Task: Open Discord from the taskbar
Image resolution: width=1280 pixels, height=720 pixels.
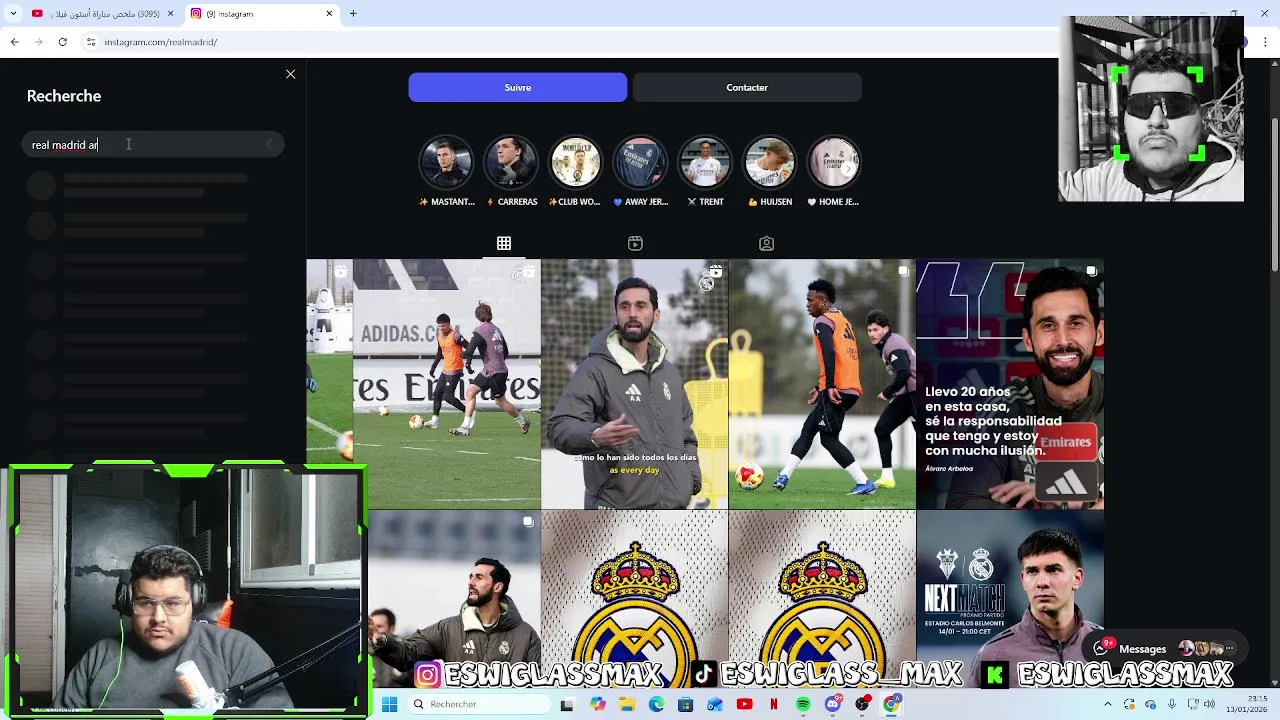Action: click(833, 704)
